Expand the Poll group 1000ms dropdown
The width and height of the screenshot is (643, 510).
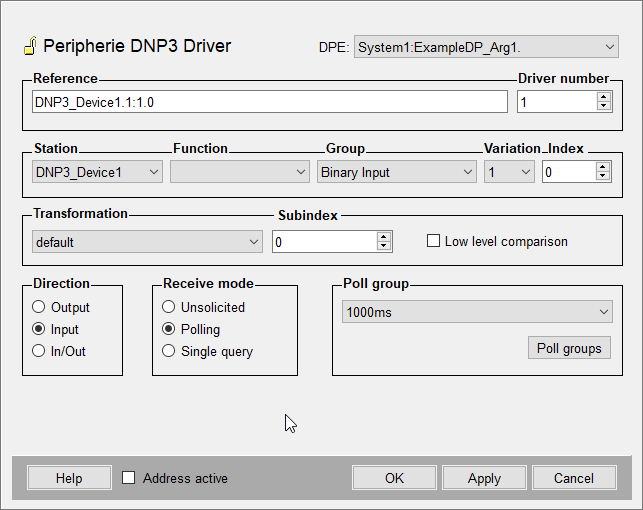click(476, 312)
